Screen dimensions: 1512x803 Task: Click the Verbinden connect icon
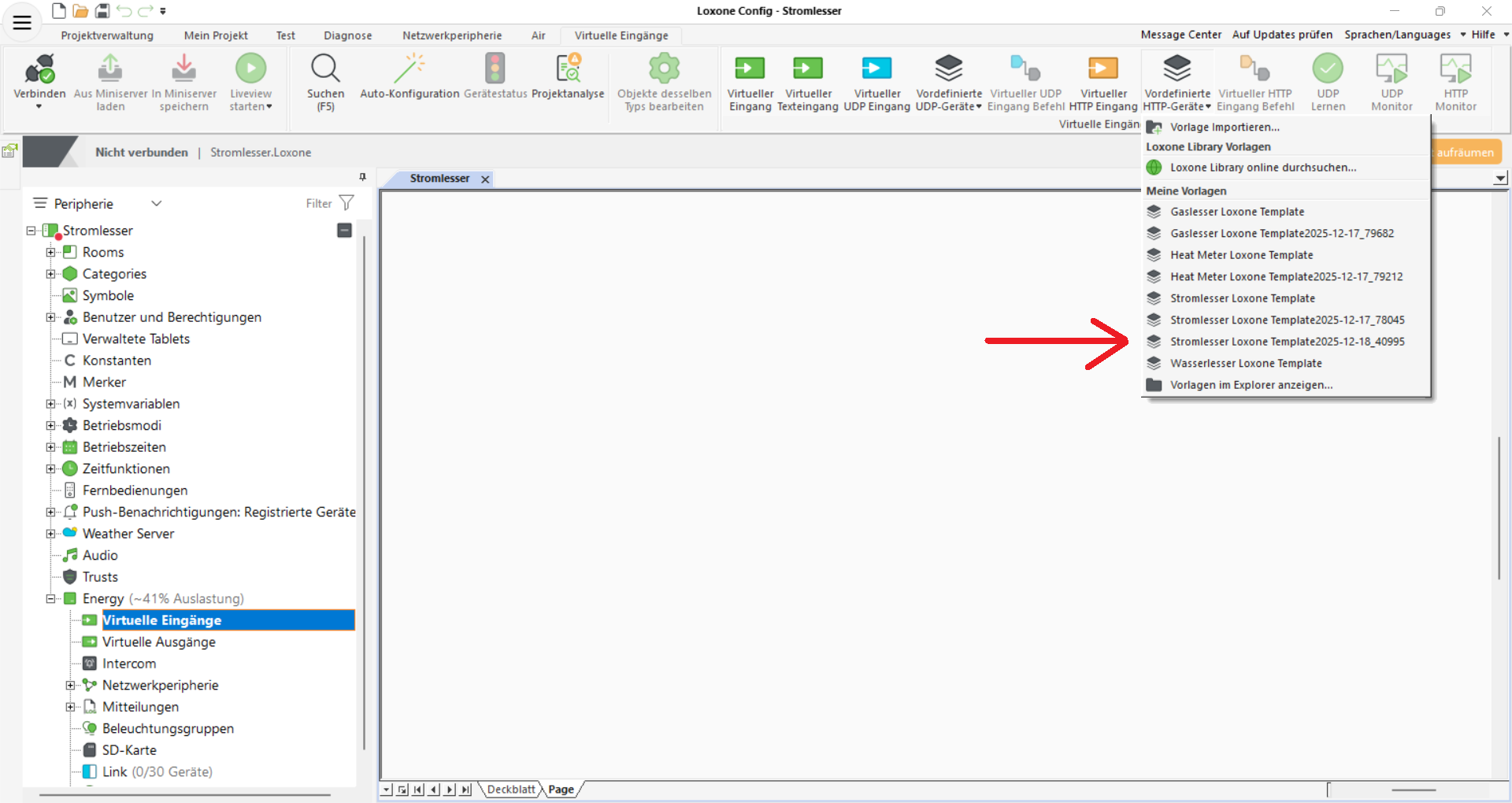pyautogui.click(x=39, y=69)
